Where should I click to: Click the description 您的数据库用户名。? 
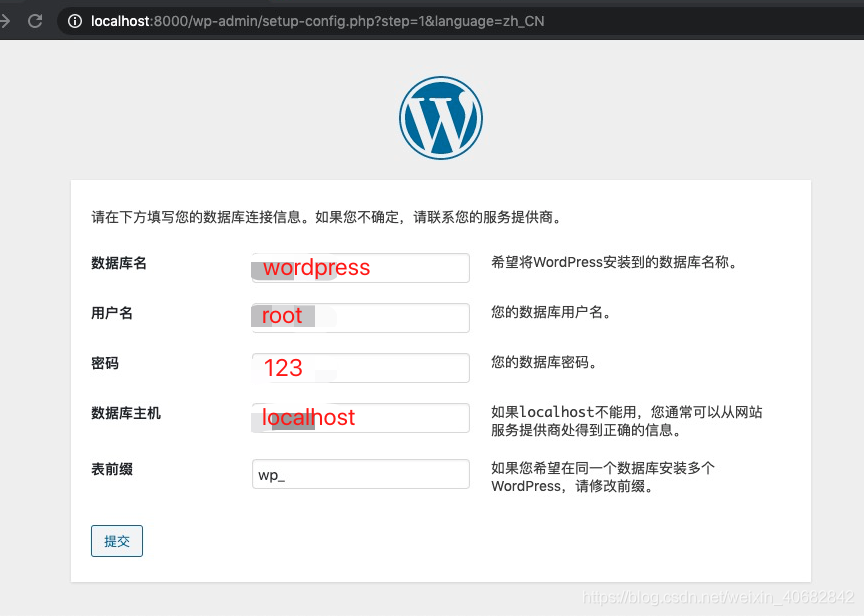pyautogui.click(x=552, y=312)
